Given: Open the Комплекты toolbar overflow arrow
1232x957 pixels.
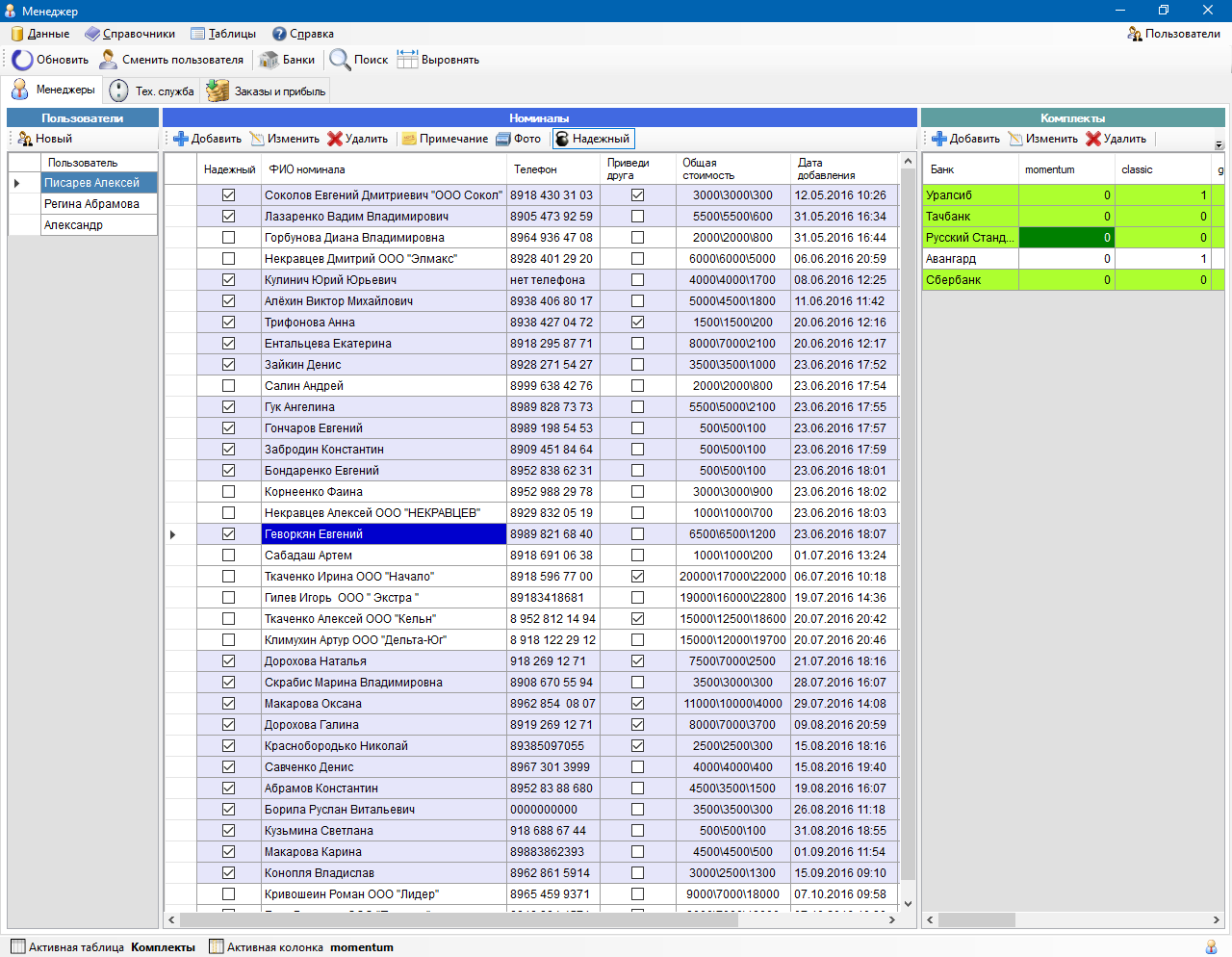Looking at the screenshot, I should point(1219,144).
